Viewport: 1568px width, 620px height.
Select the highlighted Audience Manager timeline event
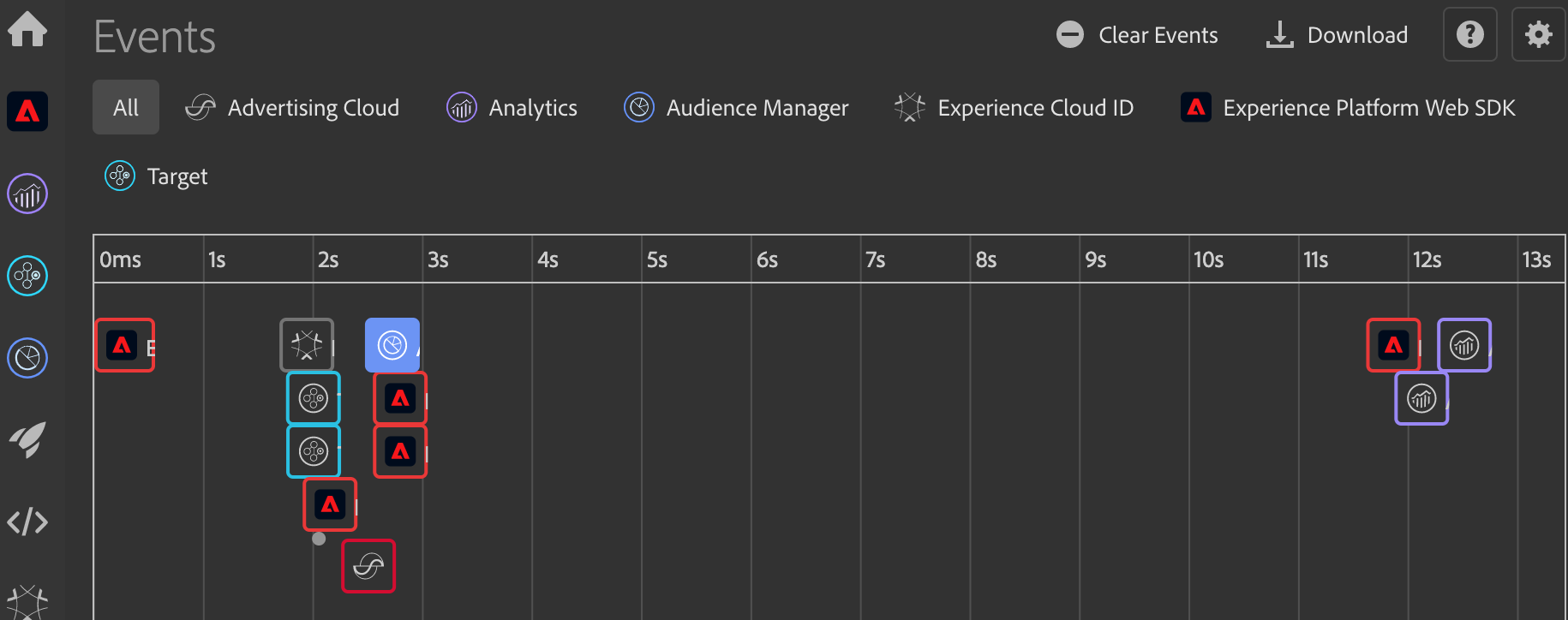pos(392,345)
